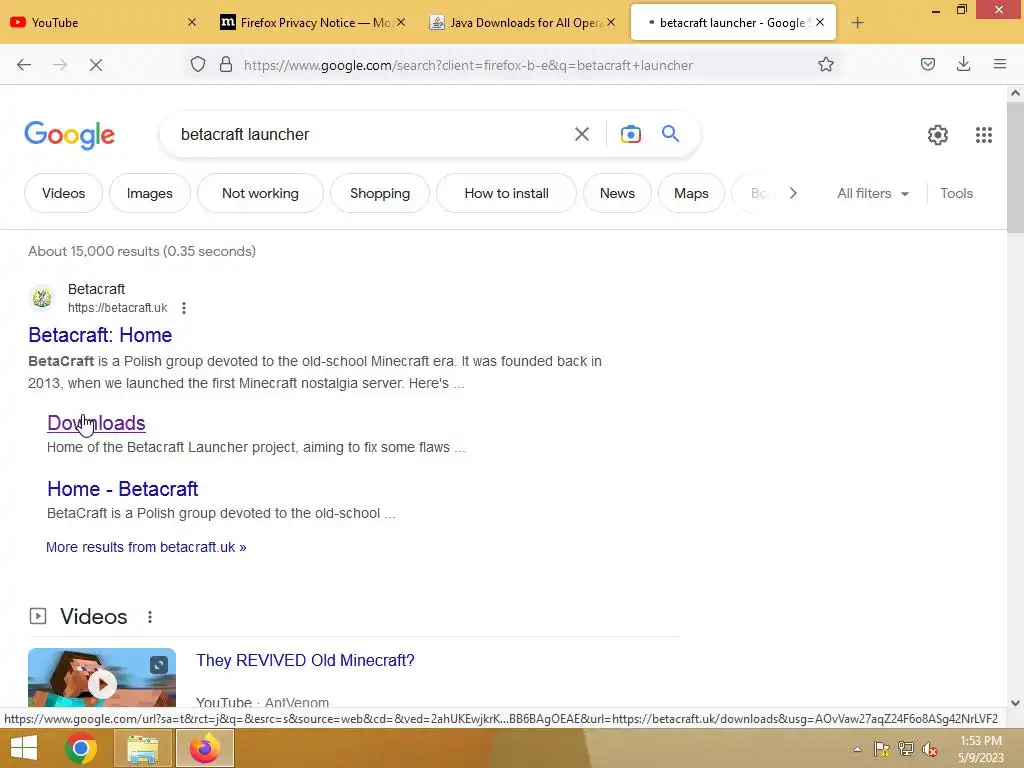The width and height of the screenshot is (1024, 768).
Task: Close the Firefox Privacy Notice tab
Action: pyautogui.click(x=401, y=22)
